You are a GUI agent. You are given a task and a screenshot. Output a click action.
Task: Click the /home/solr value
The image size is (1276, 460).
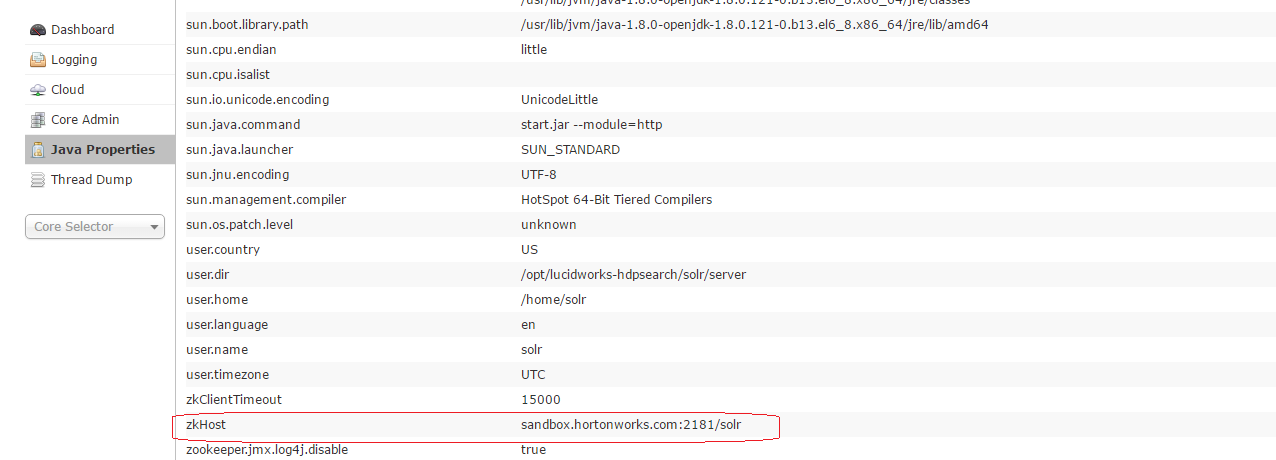(x=553, y=300)
